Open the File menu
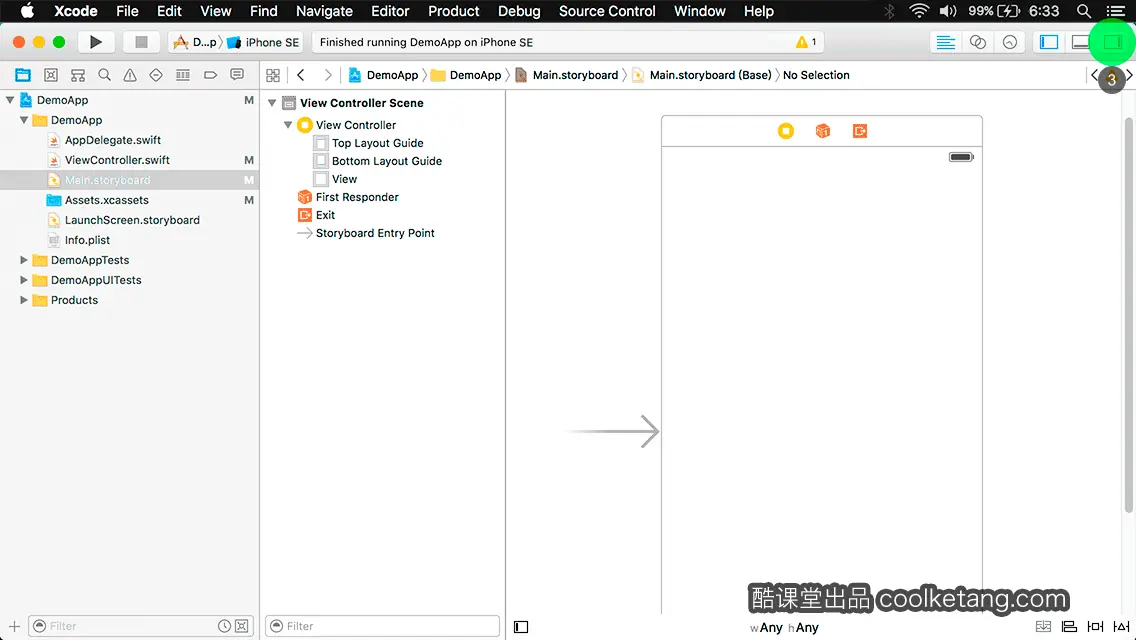This screenshot has width=1136, height=640. [128, 11]
